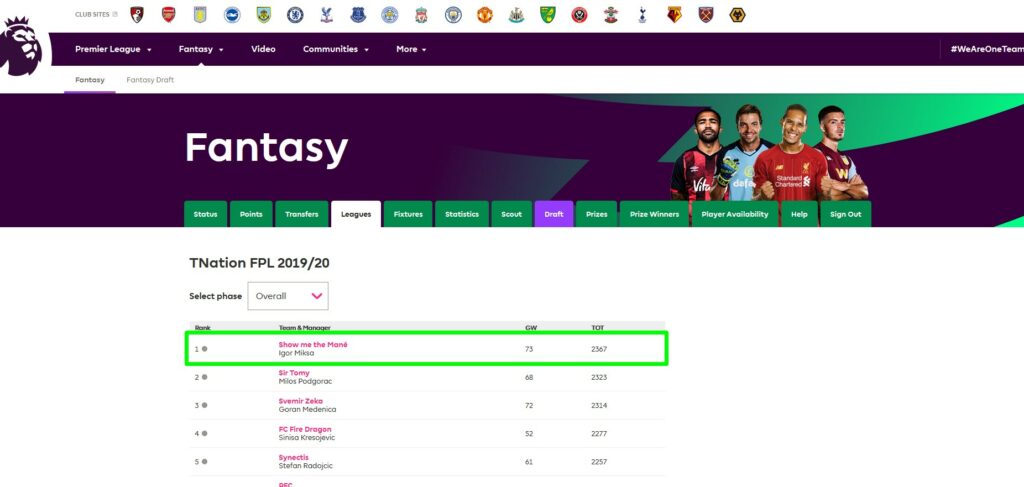The width and height of the screenshot is (1024, 487).
Task: Open the Select phase Overall dropdown
Action: pos(288,296)
